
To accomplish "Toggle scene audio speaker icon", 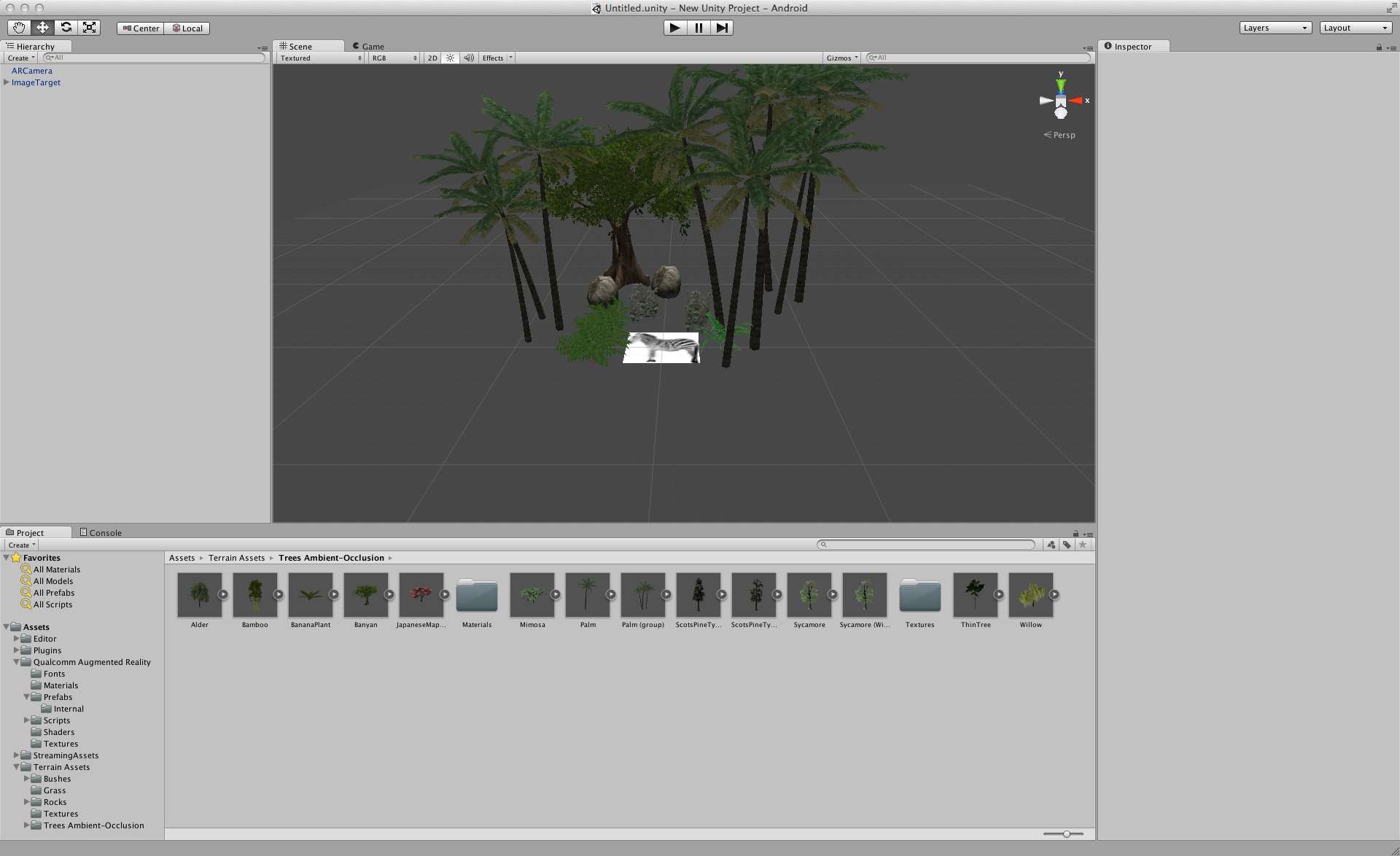I will pos(468,58).
